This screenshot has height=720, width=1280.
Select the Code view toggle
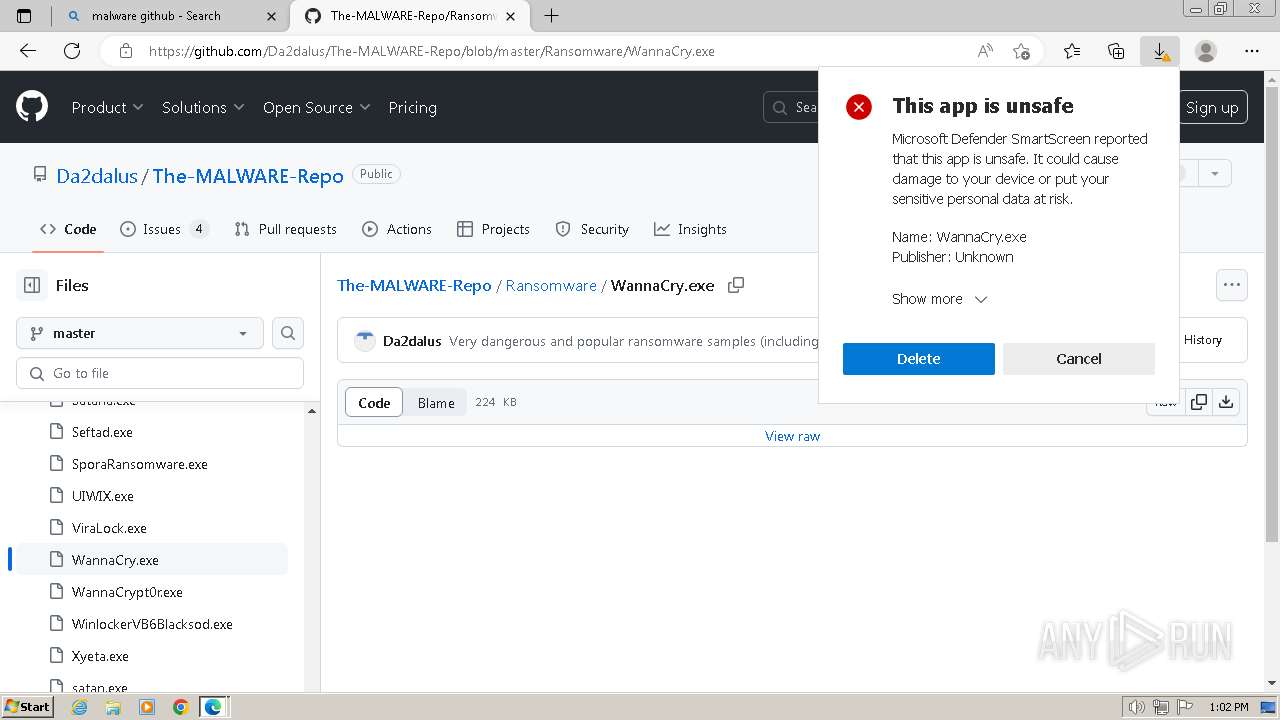coord(374,402)
